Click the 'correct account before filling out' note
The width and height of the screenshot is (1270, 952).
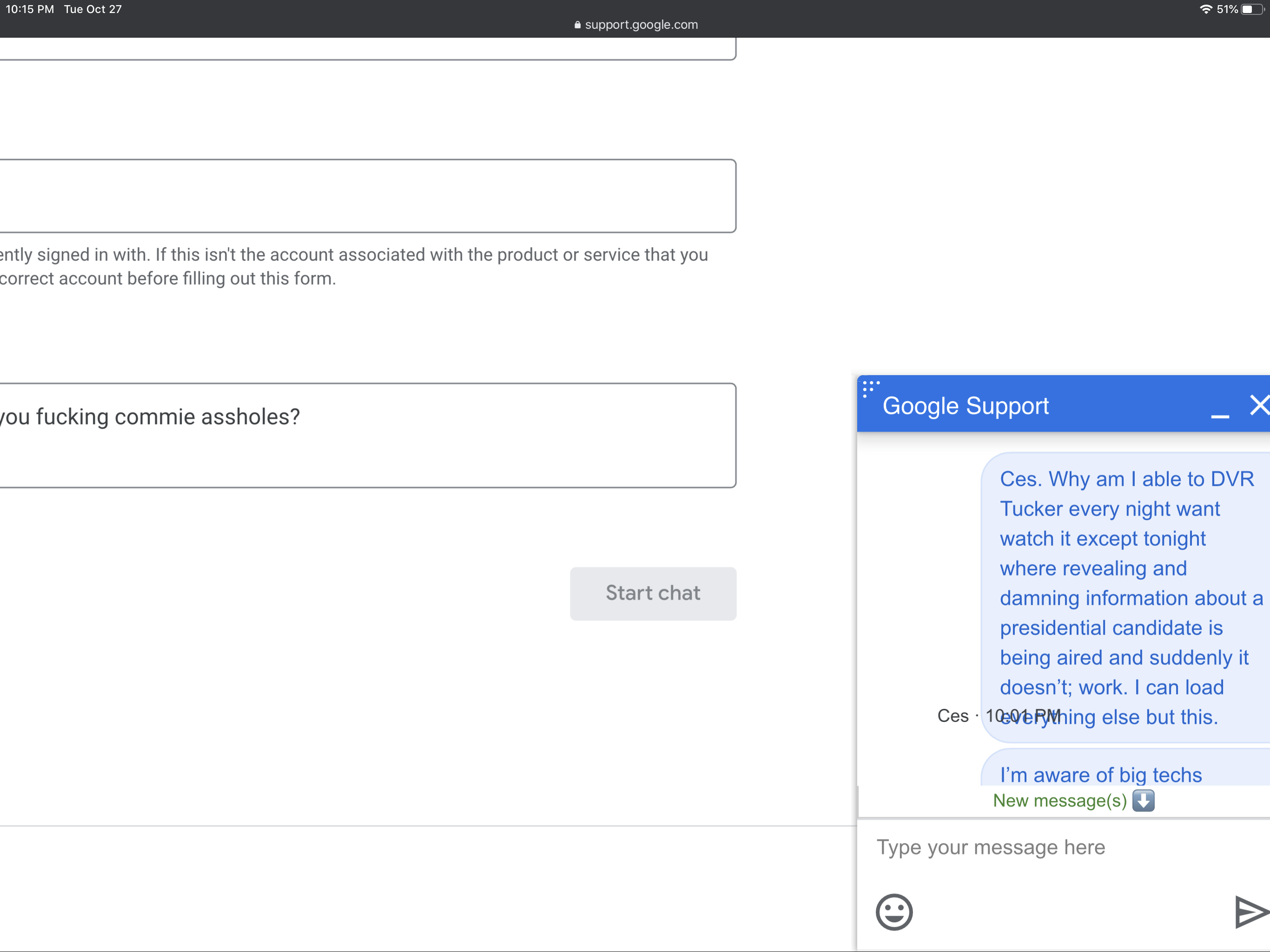168,278
